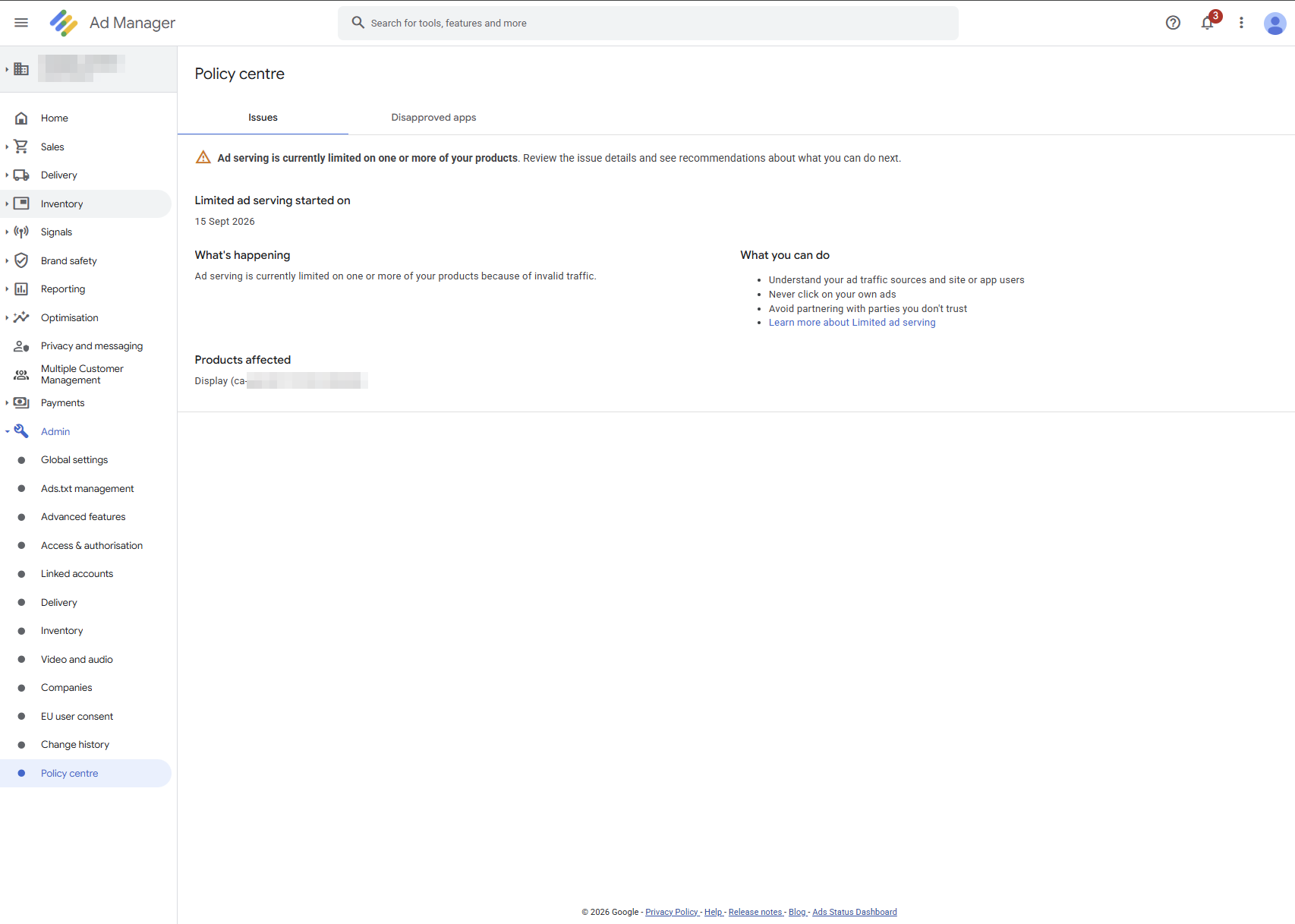Expand the top-level Inventory section arrow
1295x924 pixels.
[7, 203]
